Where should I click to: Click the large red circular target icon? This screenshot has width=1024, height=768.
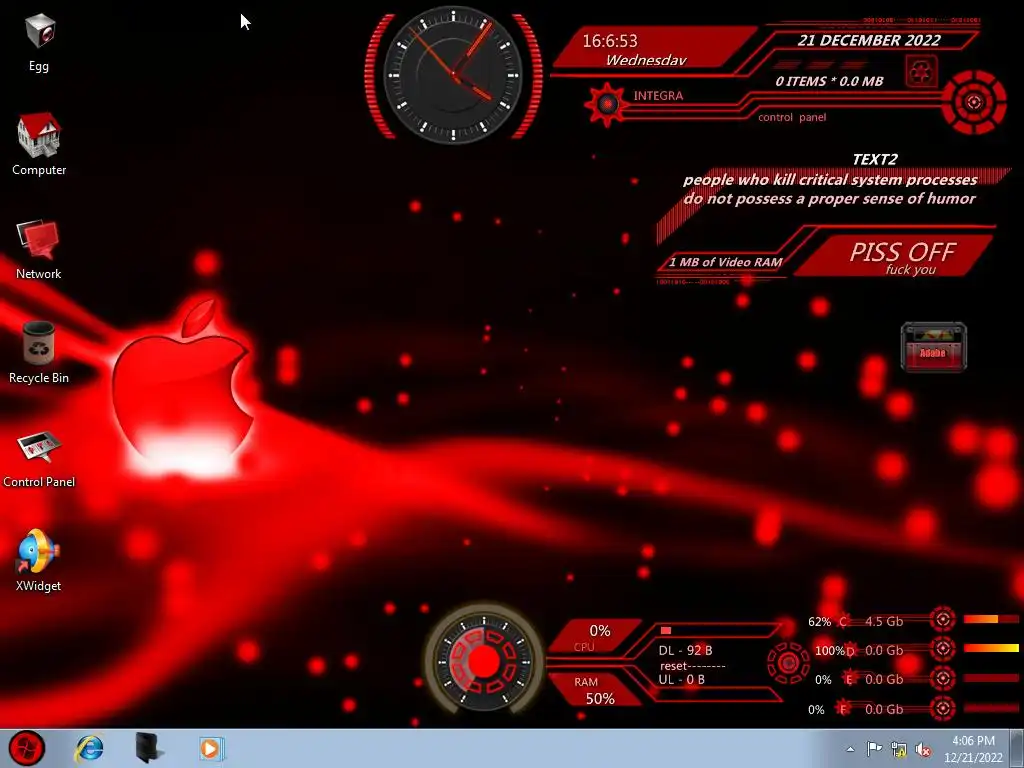[x=974, y=103]
